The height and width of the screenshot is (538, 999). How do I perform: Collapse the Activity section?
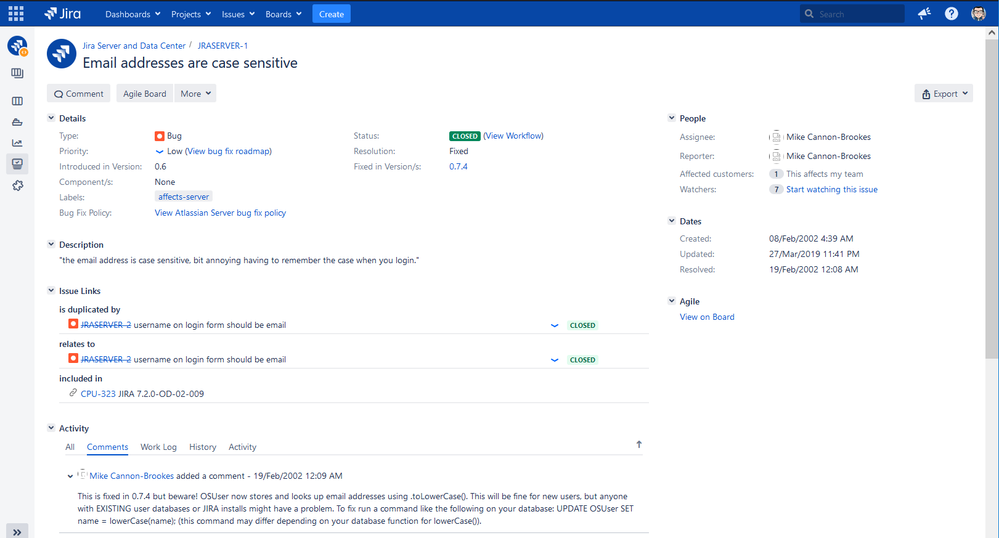coord(51,428)
